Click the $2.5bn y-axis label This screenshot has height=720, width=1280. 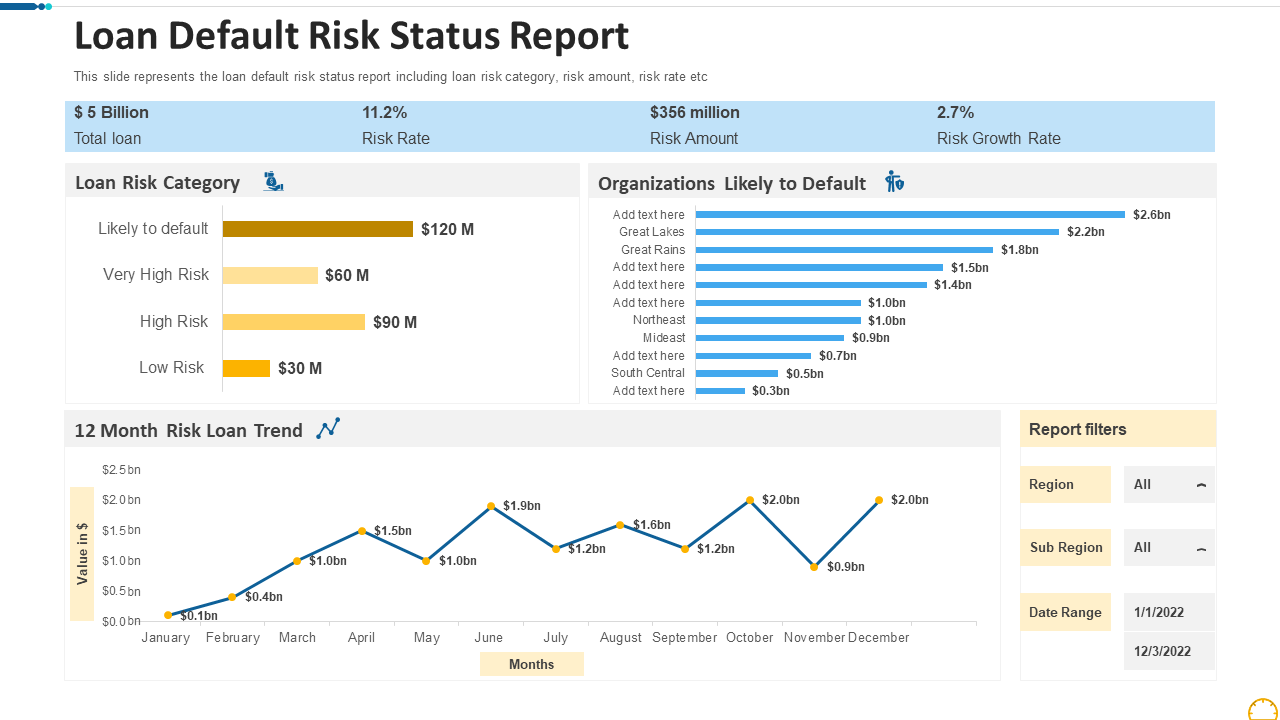click(x=121, y=470)
